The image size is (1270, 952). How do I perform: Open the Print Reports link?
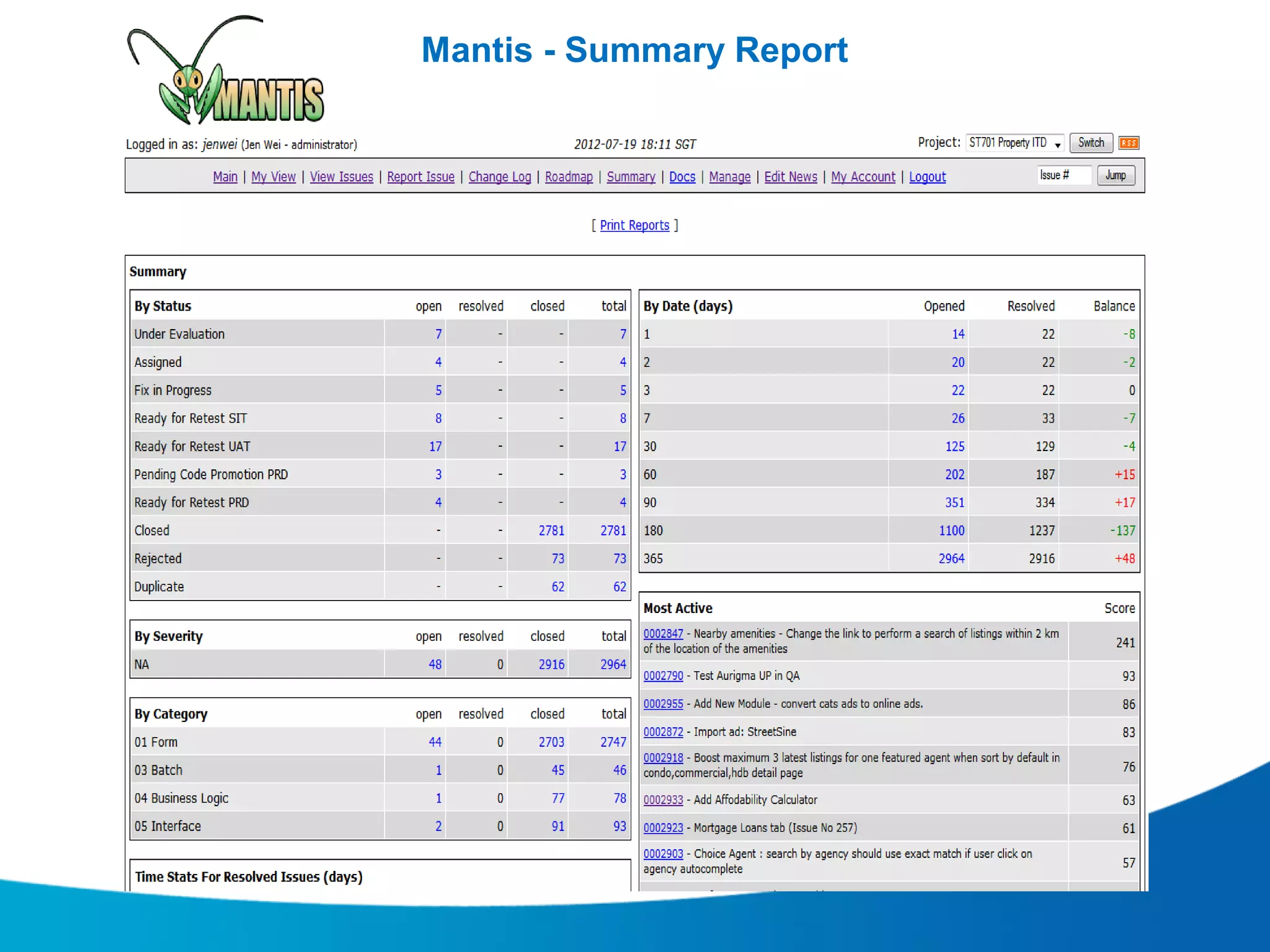tap(634, 225)
